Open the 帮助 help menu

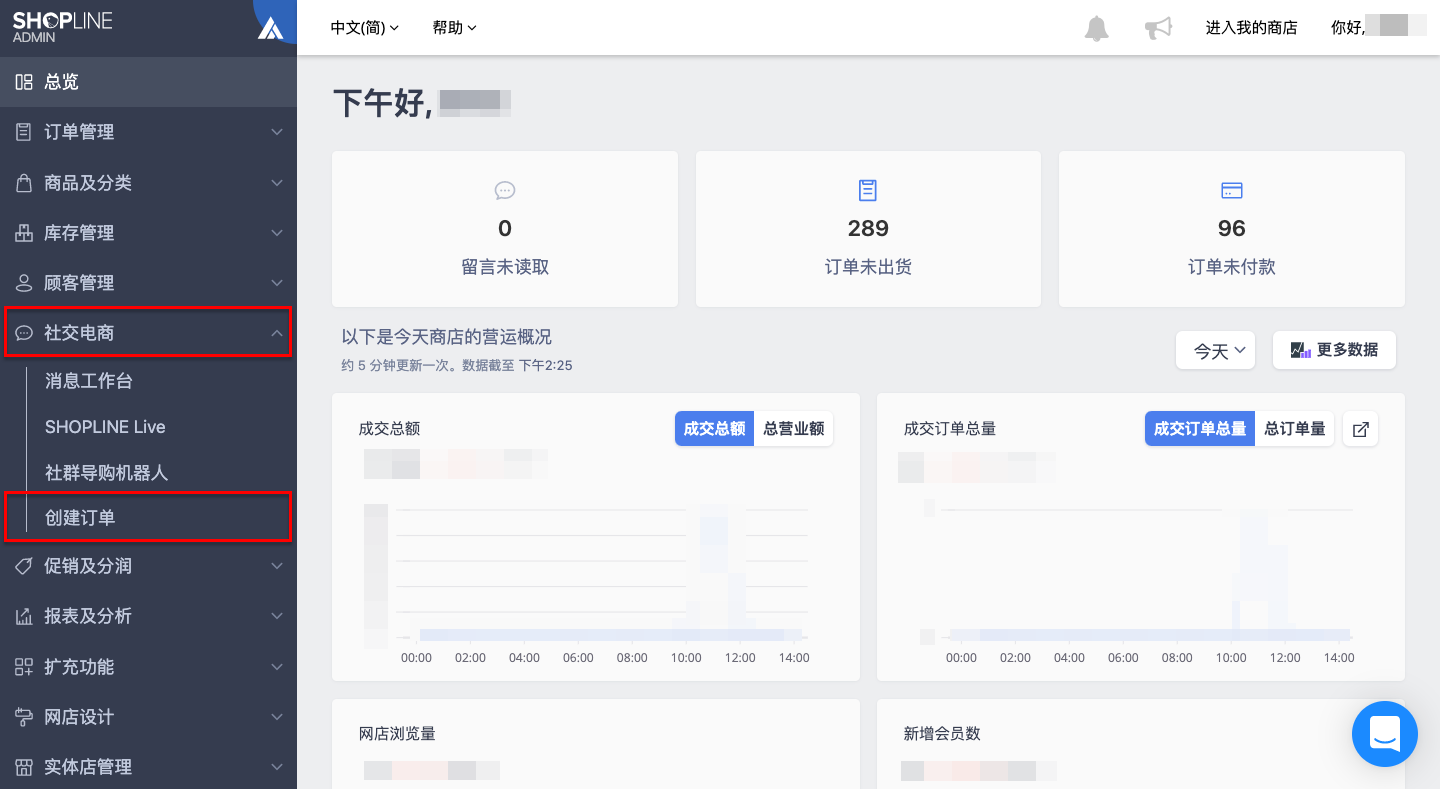pos(455,28)
